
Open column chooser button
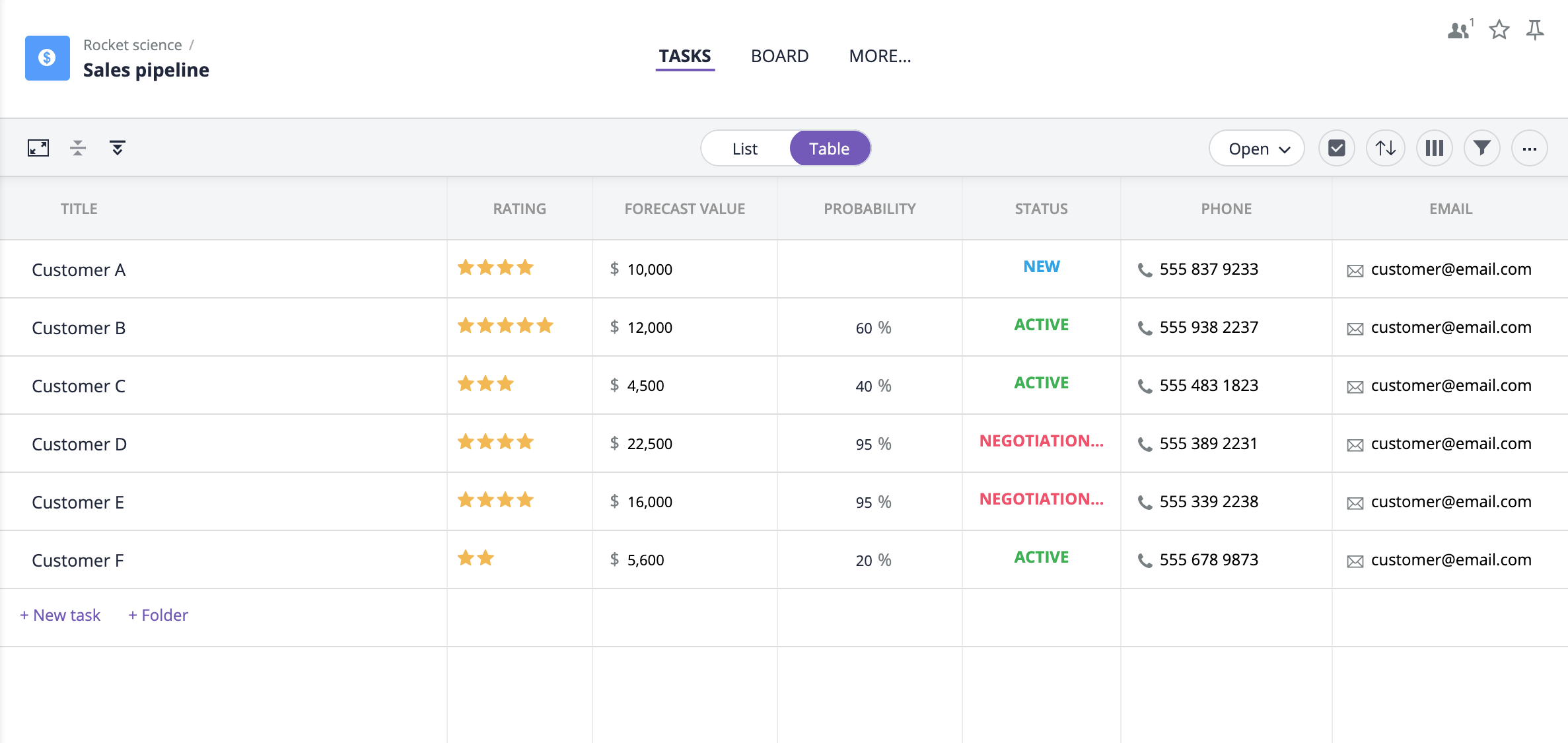[1435, 148]
